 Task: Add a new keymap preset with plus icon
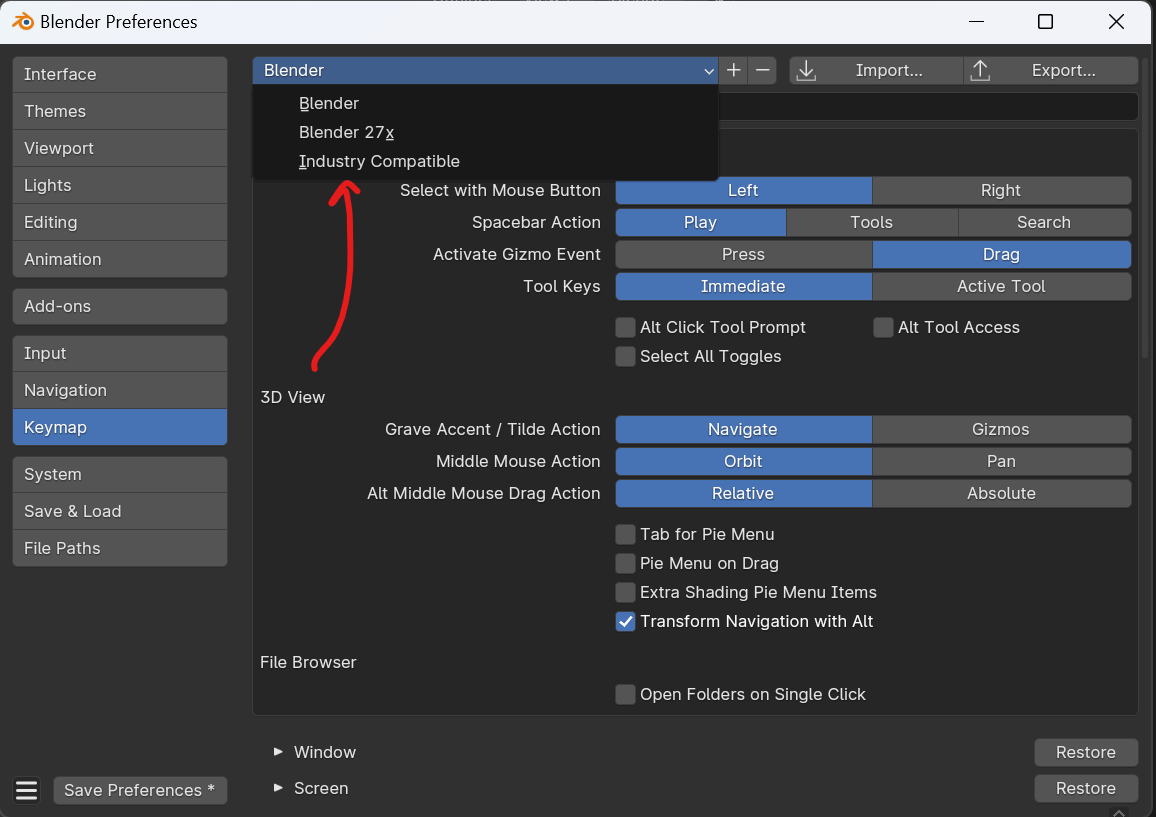pyautogui.click(x=734, y=71)
